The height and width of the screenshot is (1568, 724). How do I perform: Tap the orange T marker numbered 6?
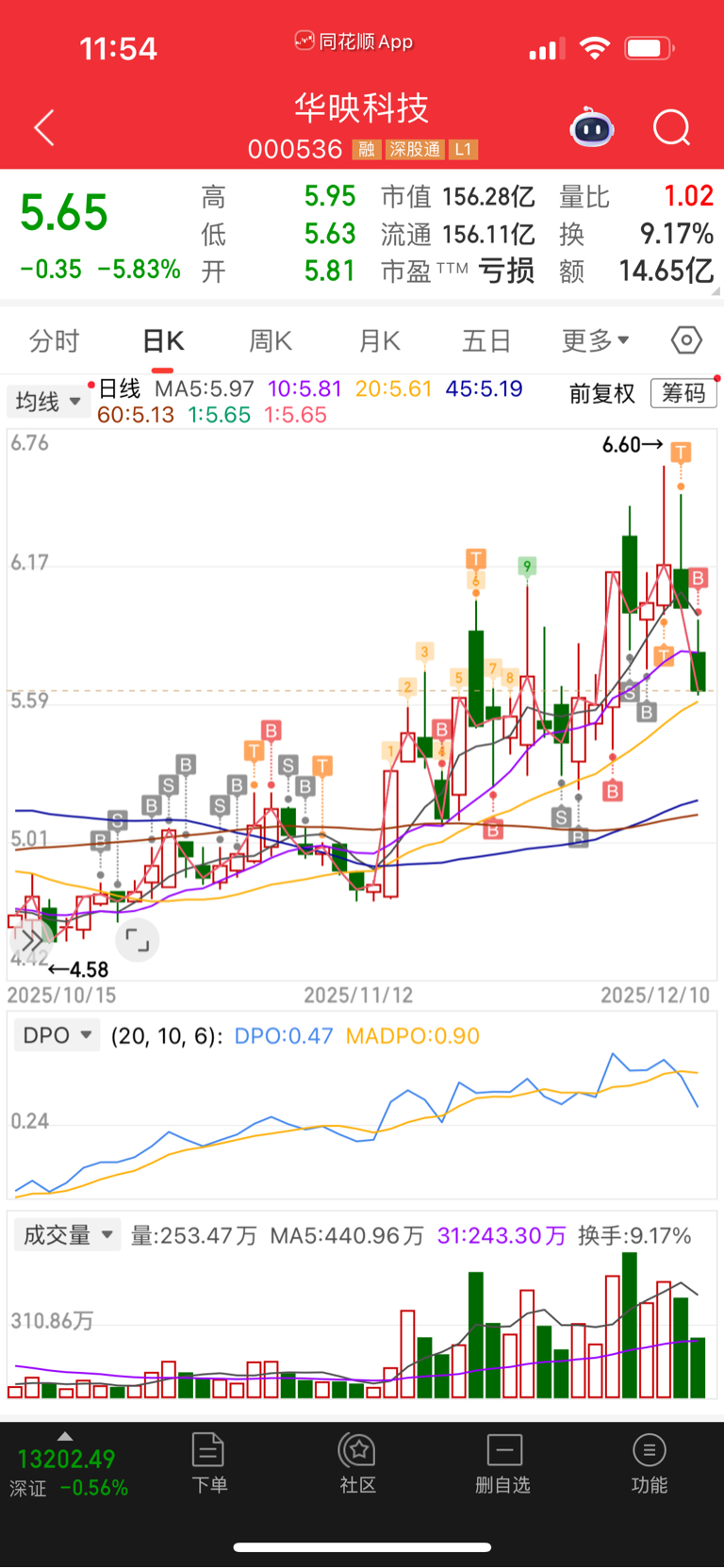(x=476, y=559)
